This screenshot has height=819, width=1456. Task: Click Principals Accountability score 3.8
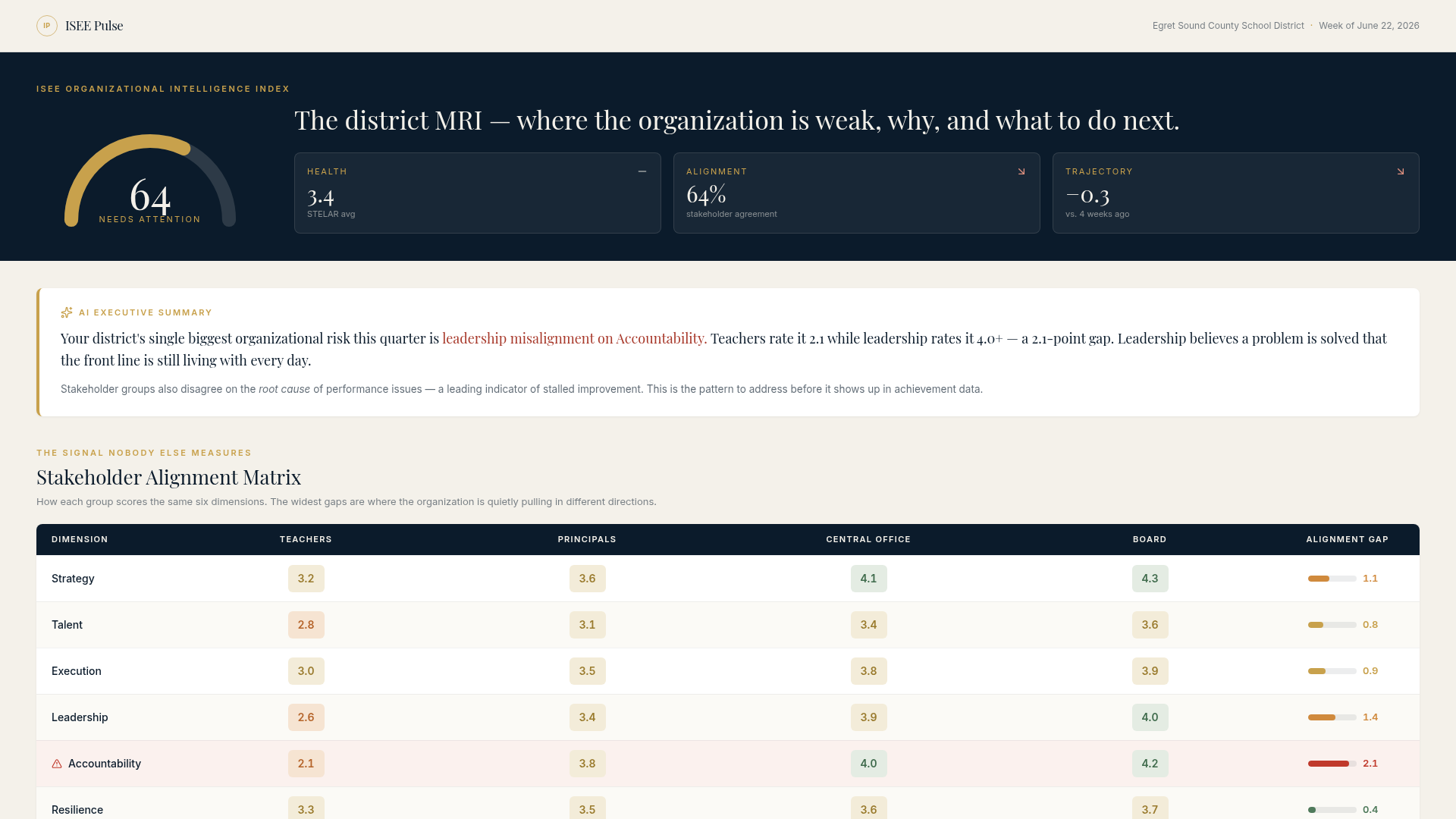coord(587,764)
